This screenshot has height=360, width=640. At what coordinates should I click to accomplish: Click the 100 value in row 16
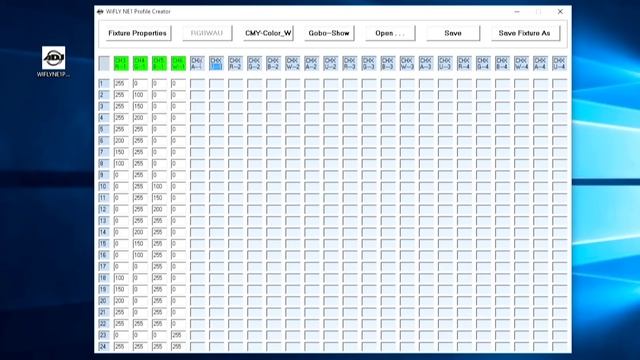coord(140,255)
